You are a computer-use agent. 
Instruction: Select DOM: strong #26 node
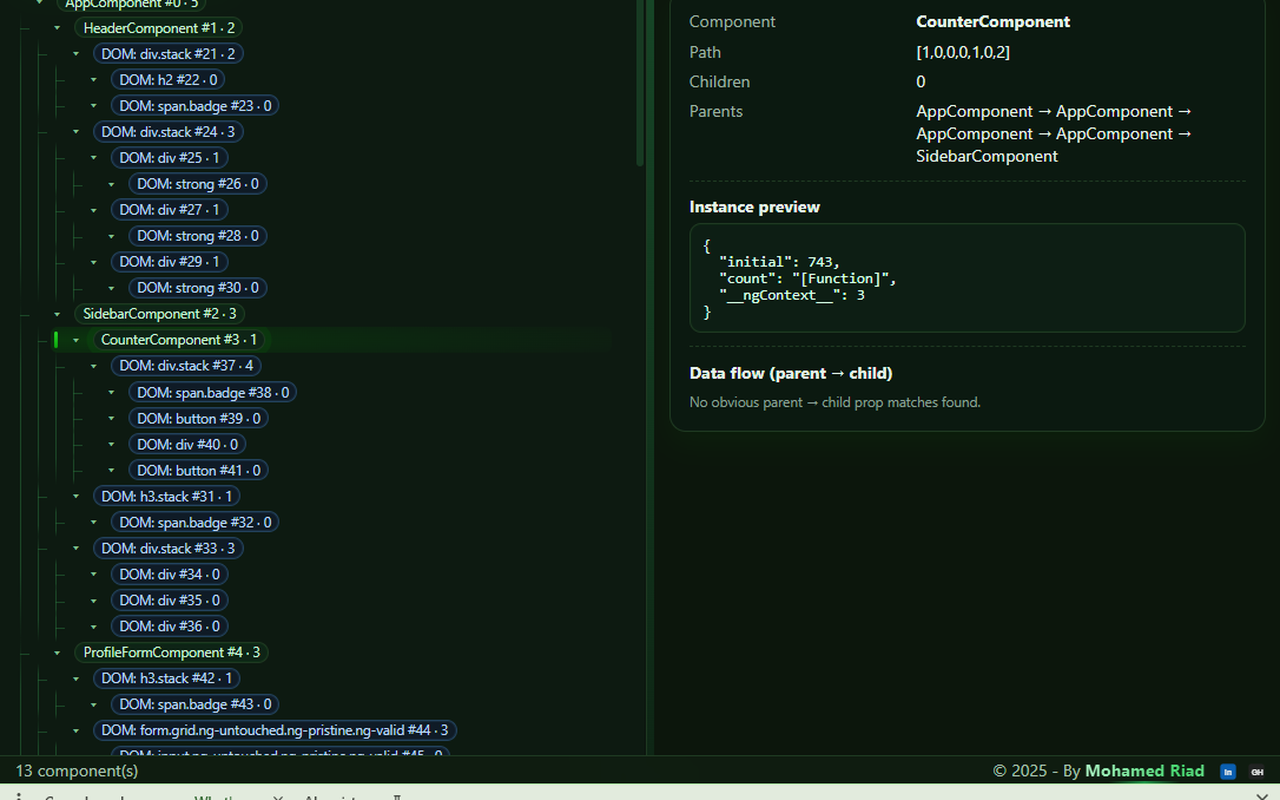(198, 184)
